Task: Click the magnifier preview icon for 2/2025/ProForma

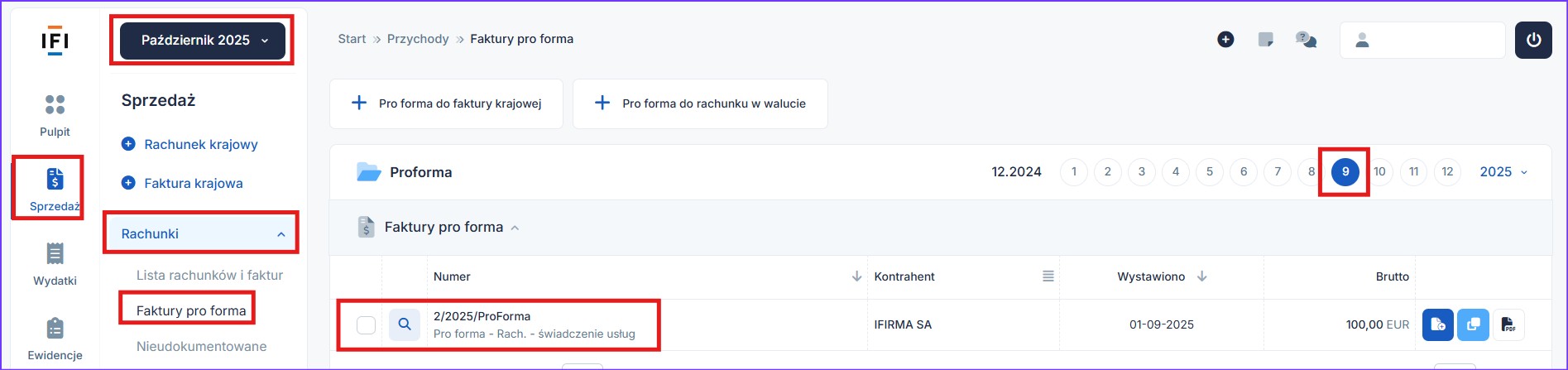Action: point(404,324)
